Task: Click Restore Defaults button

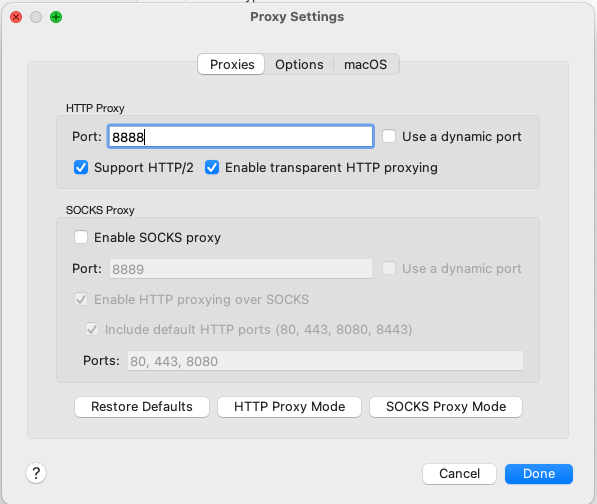Action: [x=142, y=407]
